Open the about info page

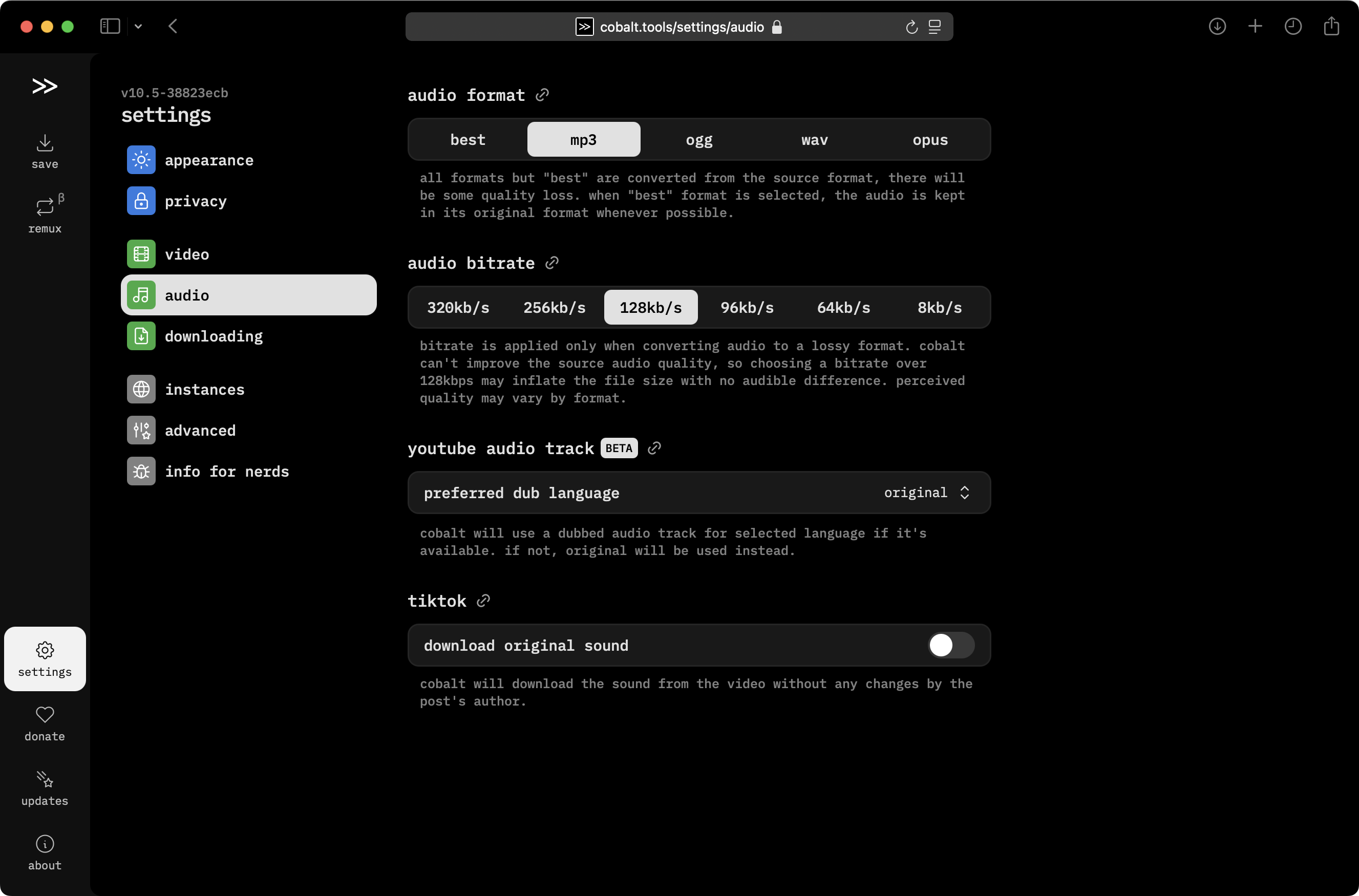tap(45, 852)
